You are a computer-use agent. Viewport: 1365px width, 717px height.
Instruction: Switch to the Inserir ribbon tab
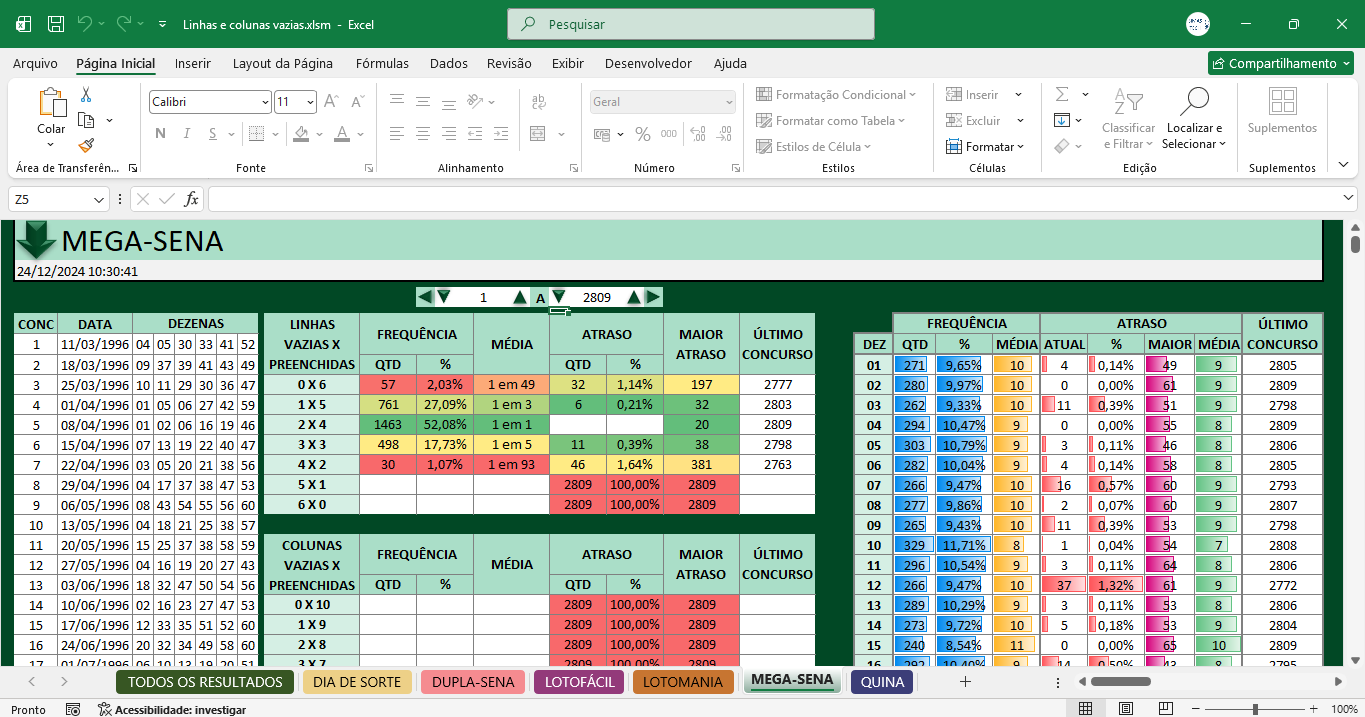point(193,63)
